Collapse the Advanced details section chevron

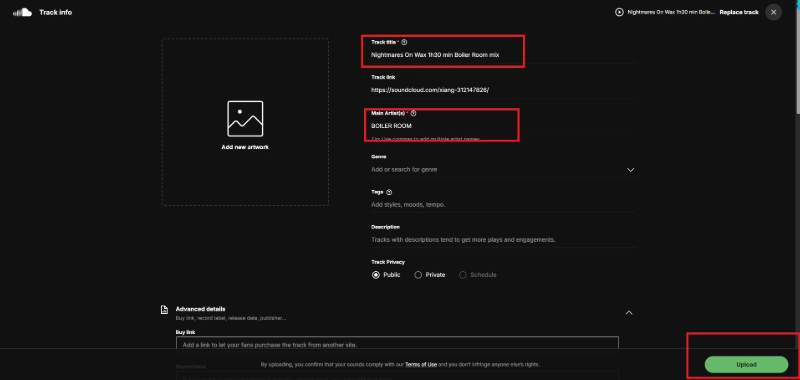coord(629,312)
